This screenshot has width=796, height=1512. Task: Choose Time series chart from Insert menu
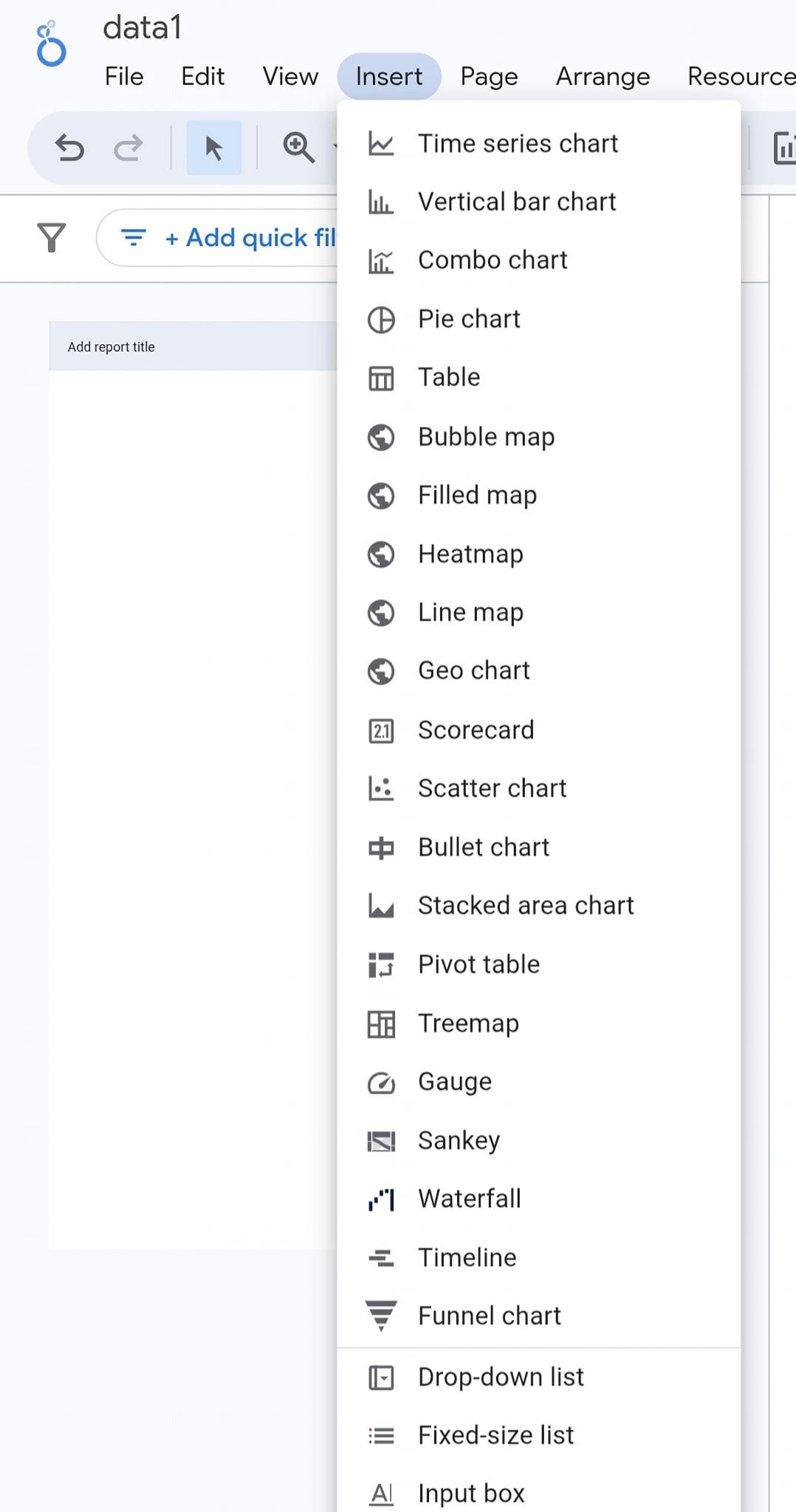(518, 143)
